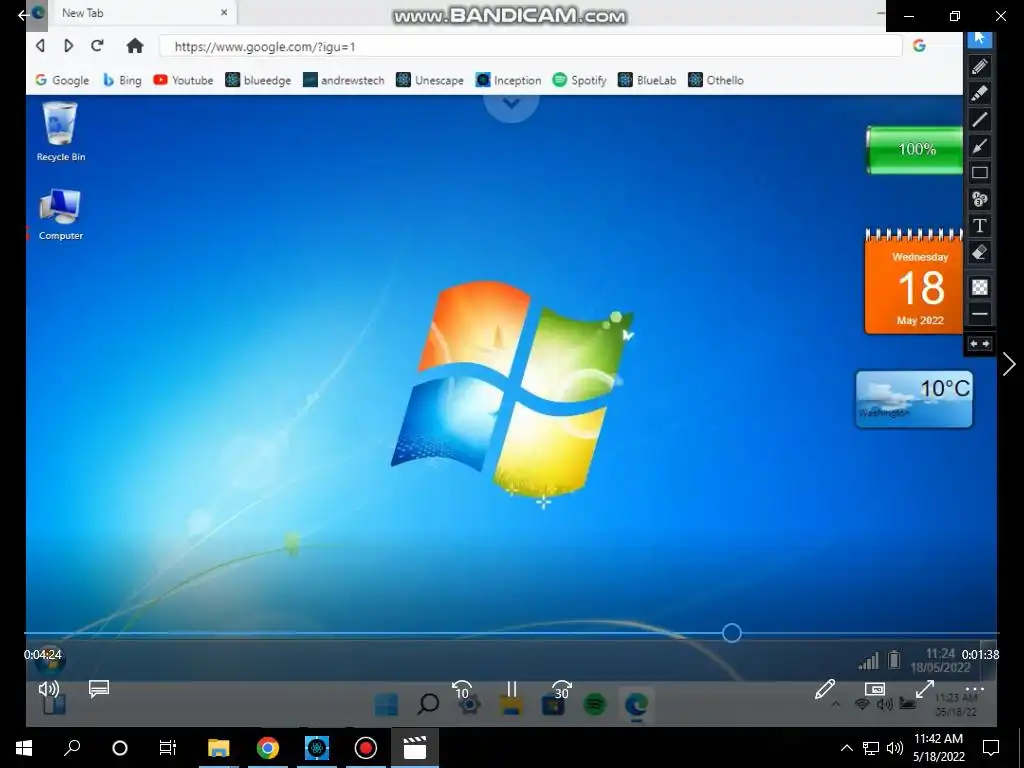Show hidden system tray icons
This screenshot has width=1024, height=768.
(846, 748)
